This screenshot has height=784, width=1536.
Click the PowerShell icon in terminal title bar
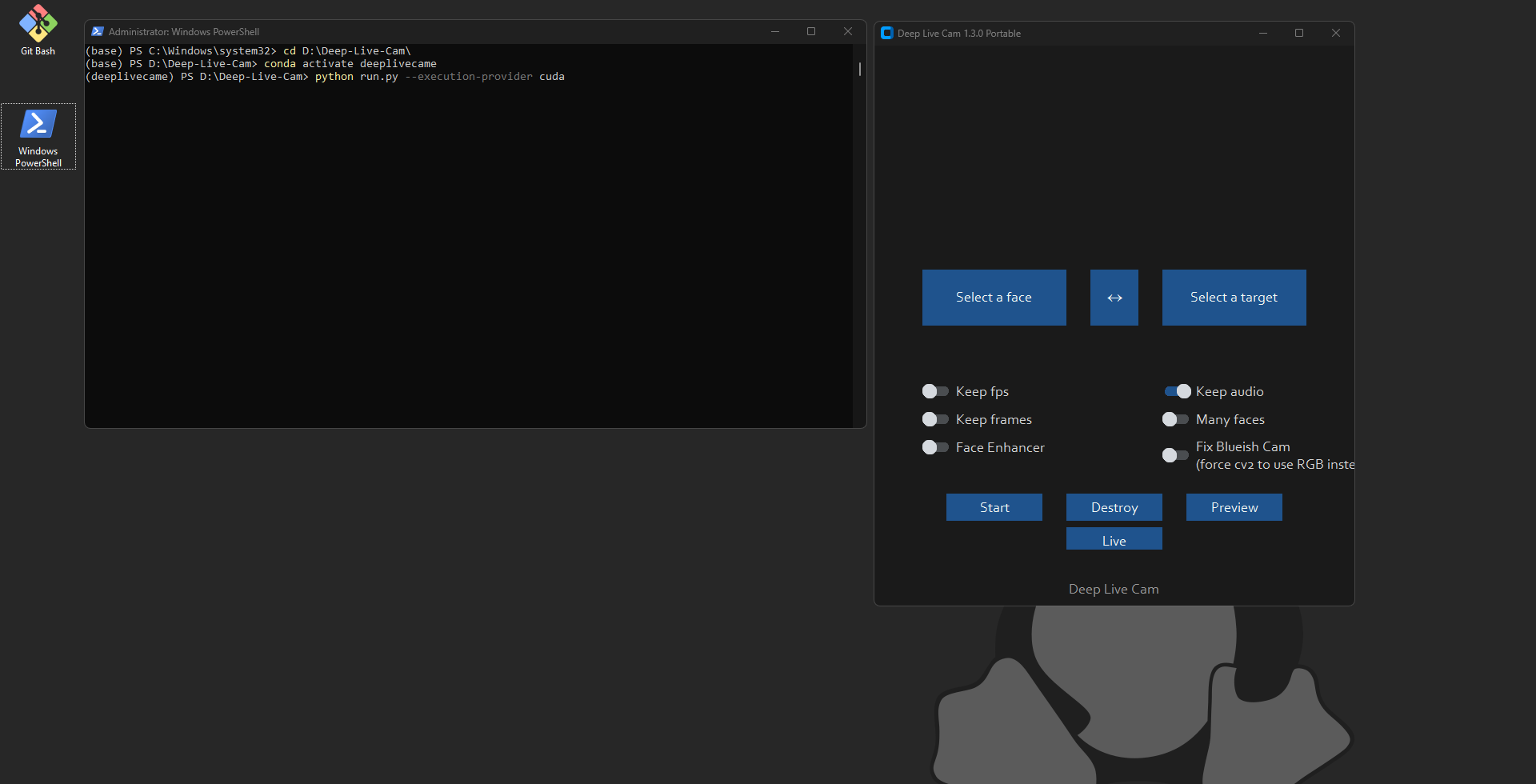(98, 32)
